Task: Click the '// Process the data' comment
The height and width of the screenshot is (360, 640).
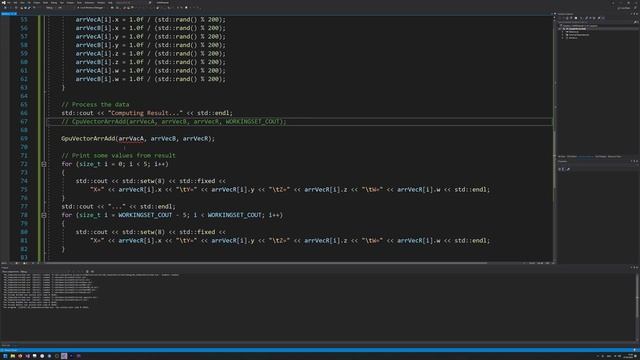Action: click(x=95, y=104)
